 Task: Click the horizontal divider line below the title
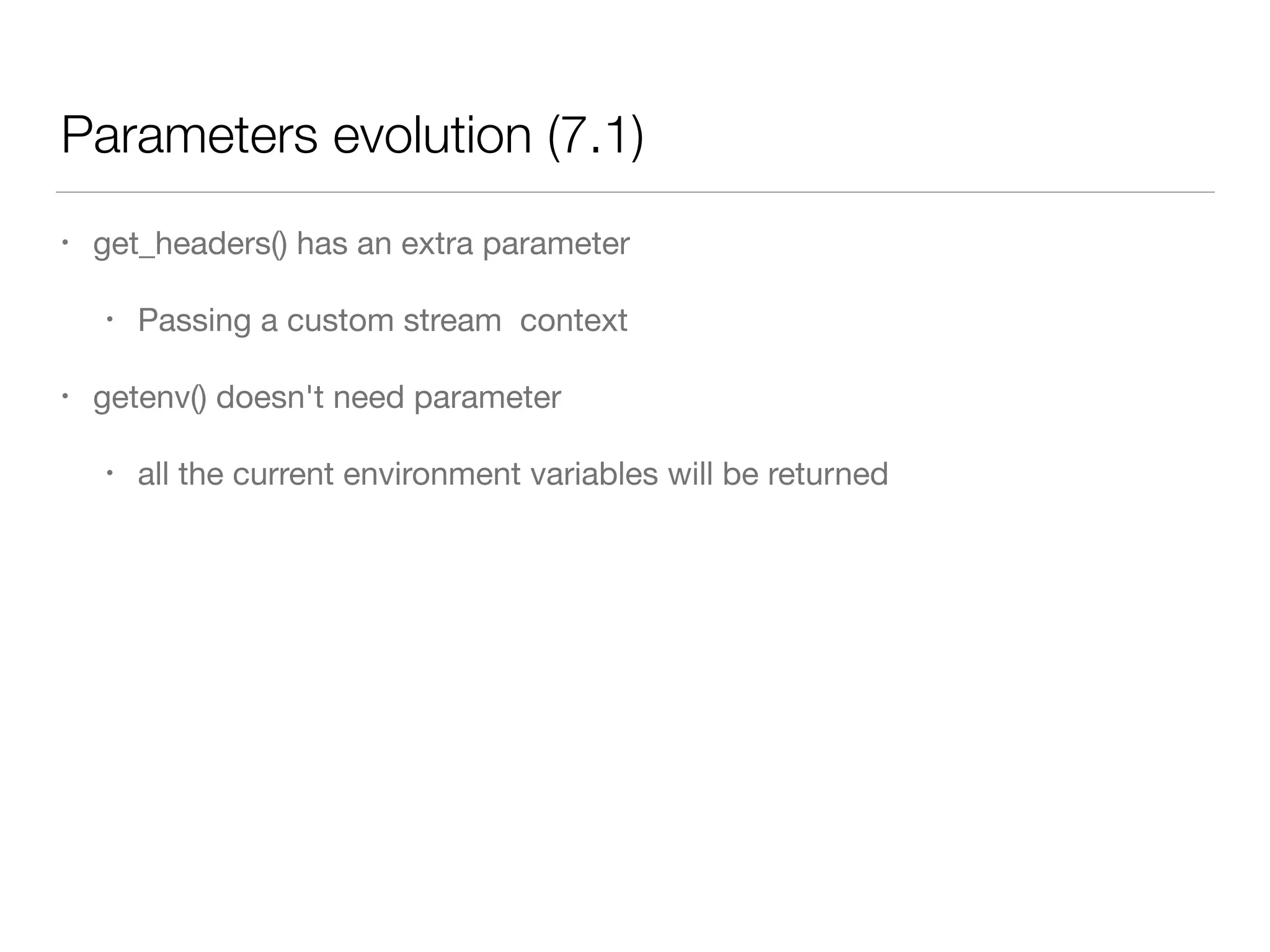point(635,192)
